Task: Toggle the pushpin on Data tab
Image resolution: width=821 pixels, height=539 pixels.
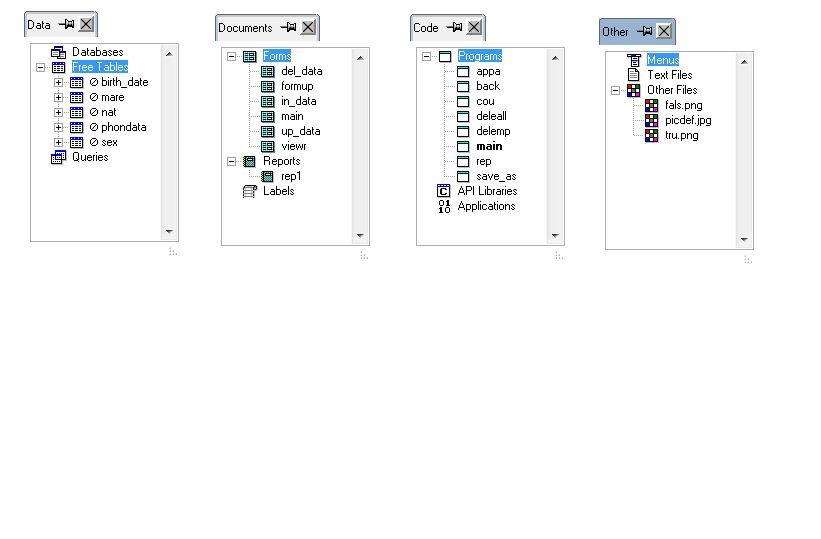Action: 66,24
